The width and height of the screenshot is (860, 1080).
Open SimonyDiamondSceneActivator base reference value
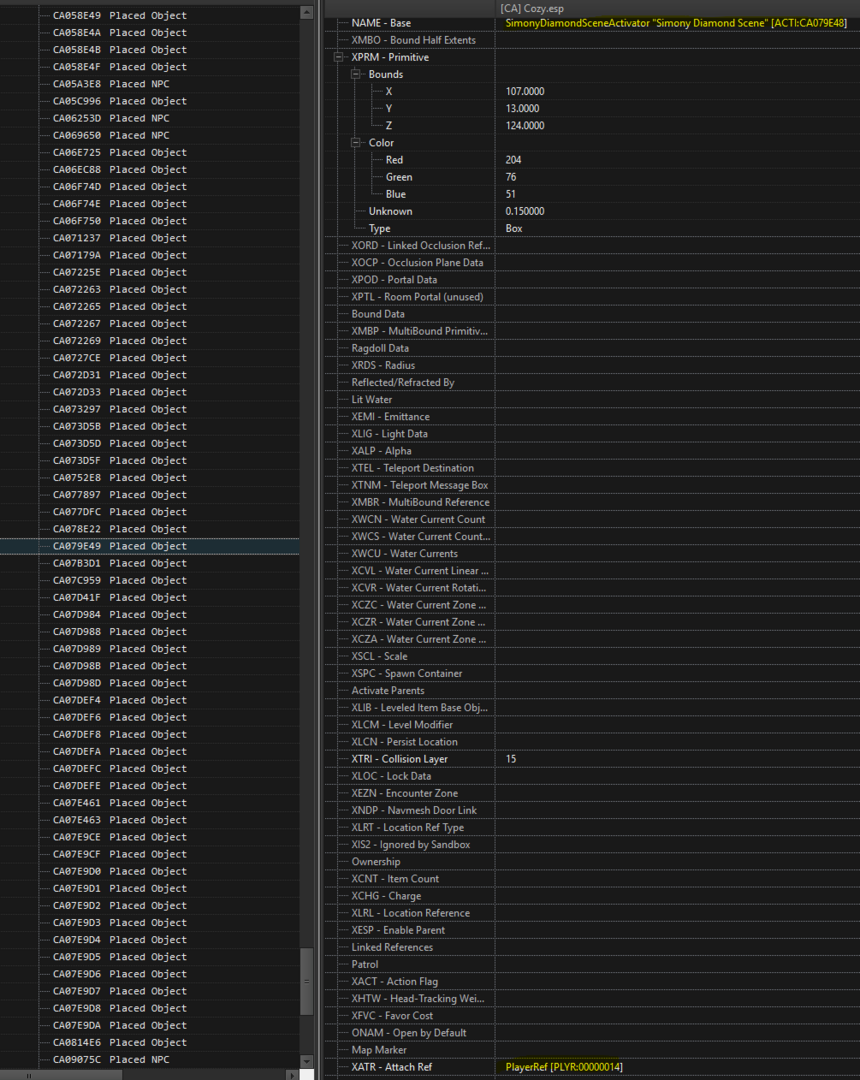pyautogui.click(x=676, y=23)
